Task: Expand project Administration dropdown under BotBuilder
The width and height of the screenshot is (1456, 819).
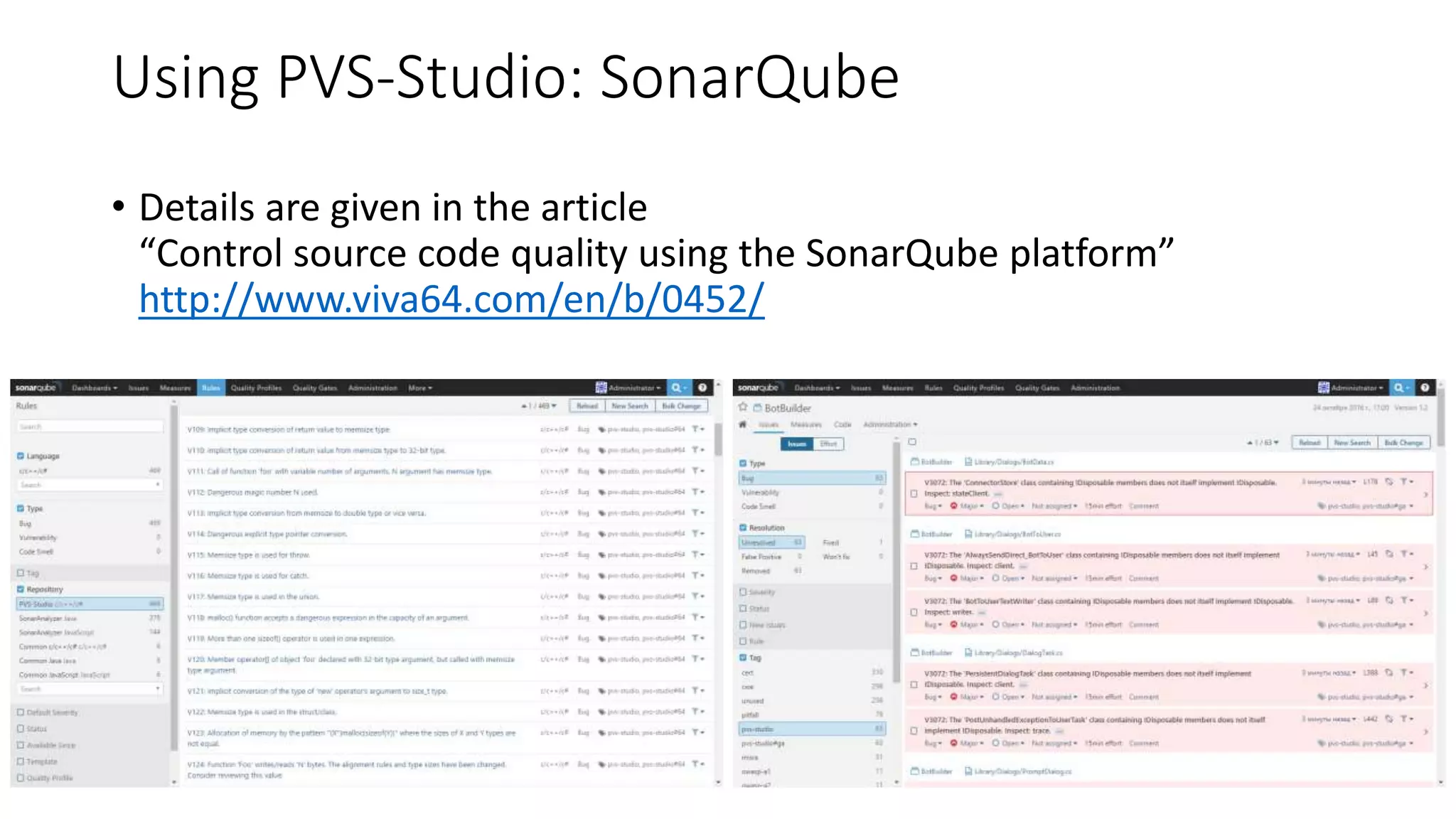Action: [890, 424]
